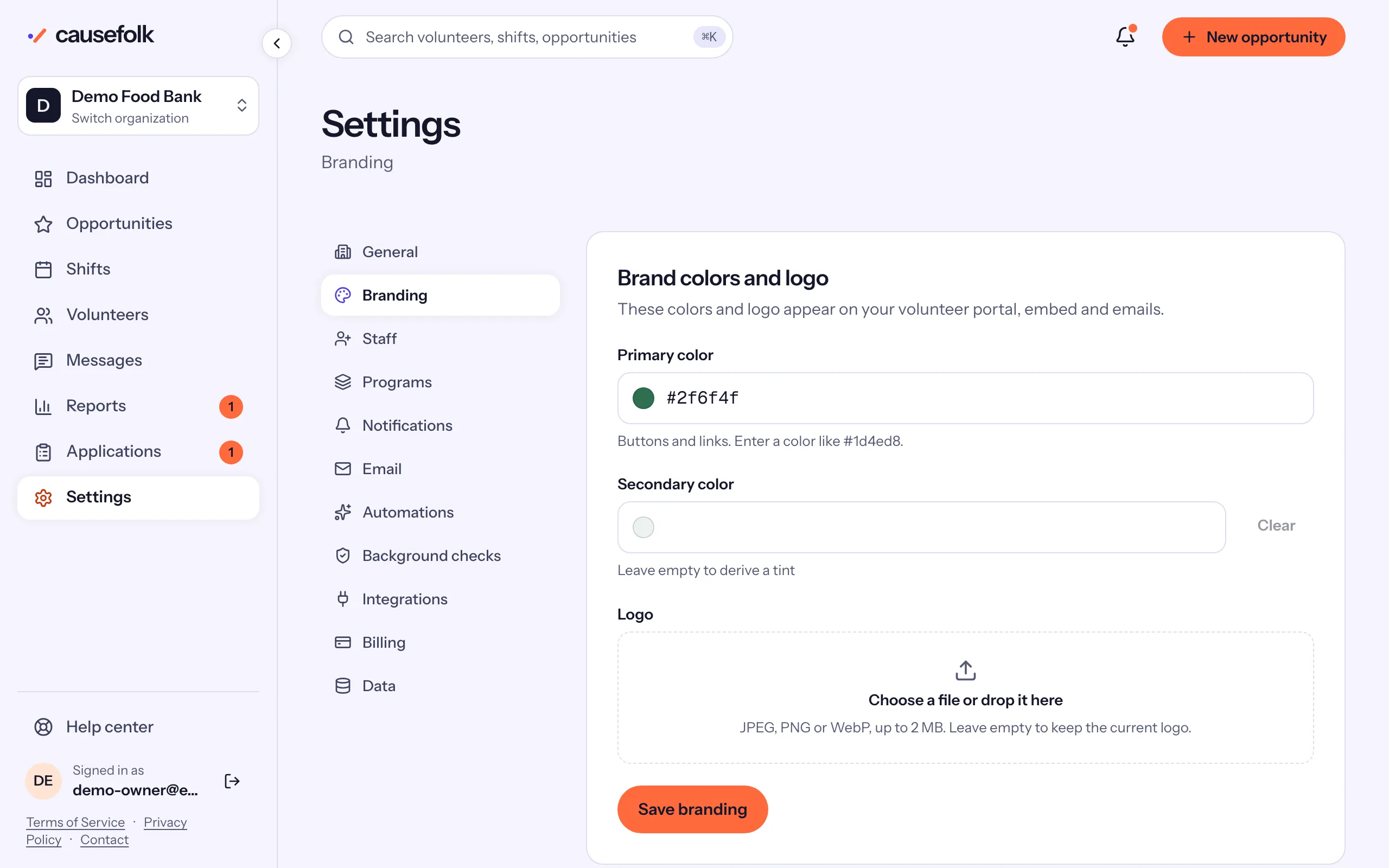Click the Save branding button
This screenshot has width=1389, height=868.
(x=692, y=809)
